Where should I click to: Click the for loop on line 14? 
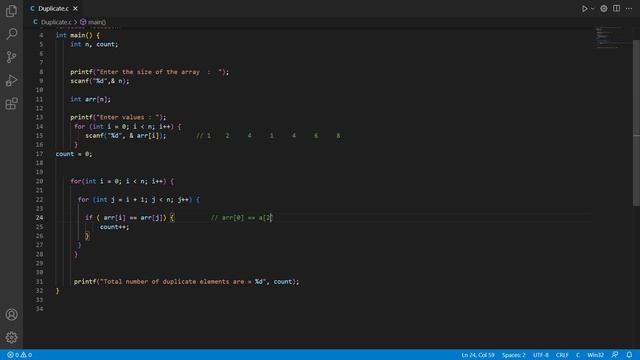(127, 127)
